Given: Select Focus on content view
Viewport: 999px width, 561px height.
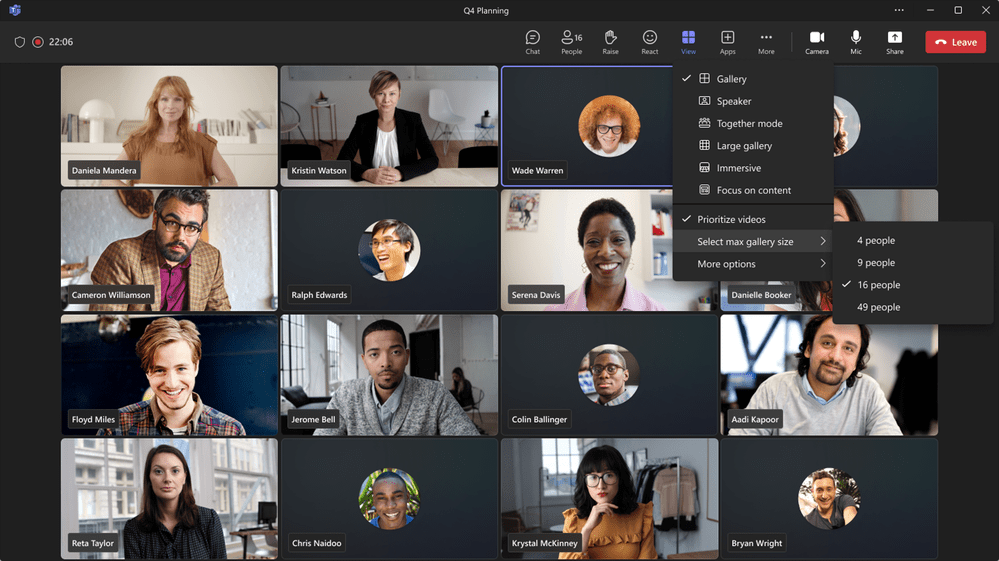Looking at the screenshot, I should 753,190.
